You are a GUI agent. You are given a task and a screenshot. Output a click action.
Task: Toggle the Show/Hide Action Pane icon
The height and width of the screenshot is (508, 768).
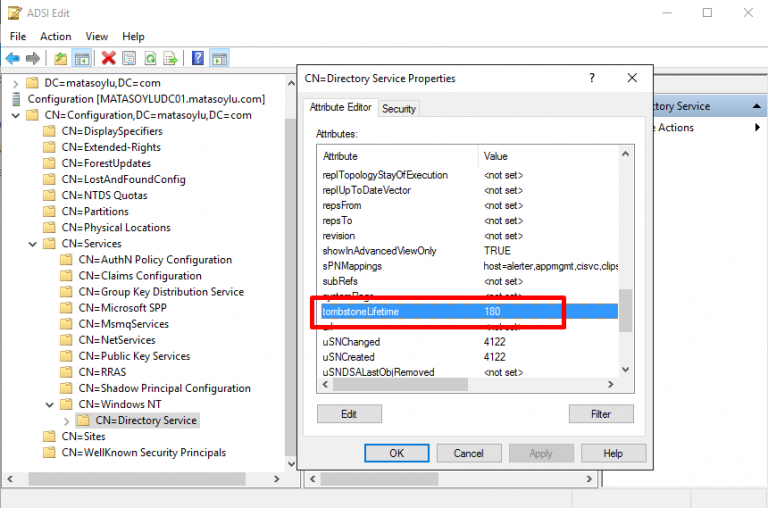coord(219,59)
